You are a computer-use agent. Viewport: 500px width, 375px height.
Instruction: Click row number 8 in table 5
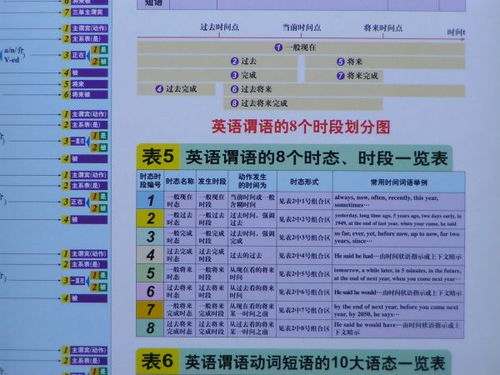click(x=150, y=328)
